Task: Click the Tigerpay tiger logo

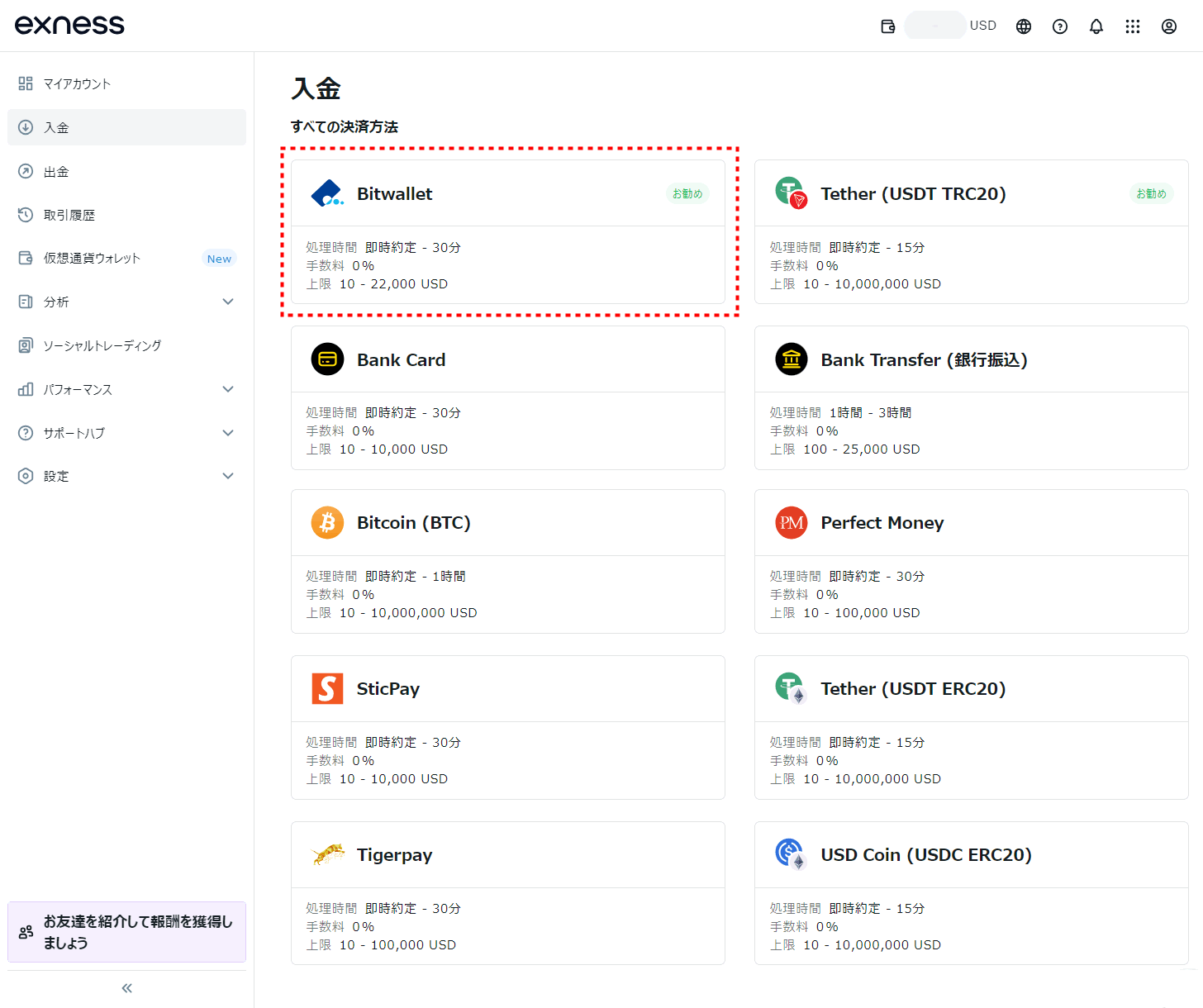Action: pos(328,854)
